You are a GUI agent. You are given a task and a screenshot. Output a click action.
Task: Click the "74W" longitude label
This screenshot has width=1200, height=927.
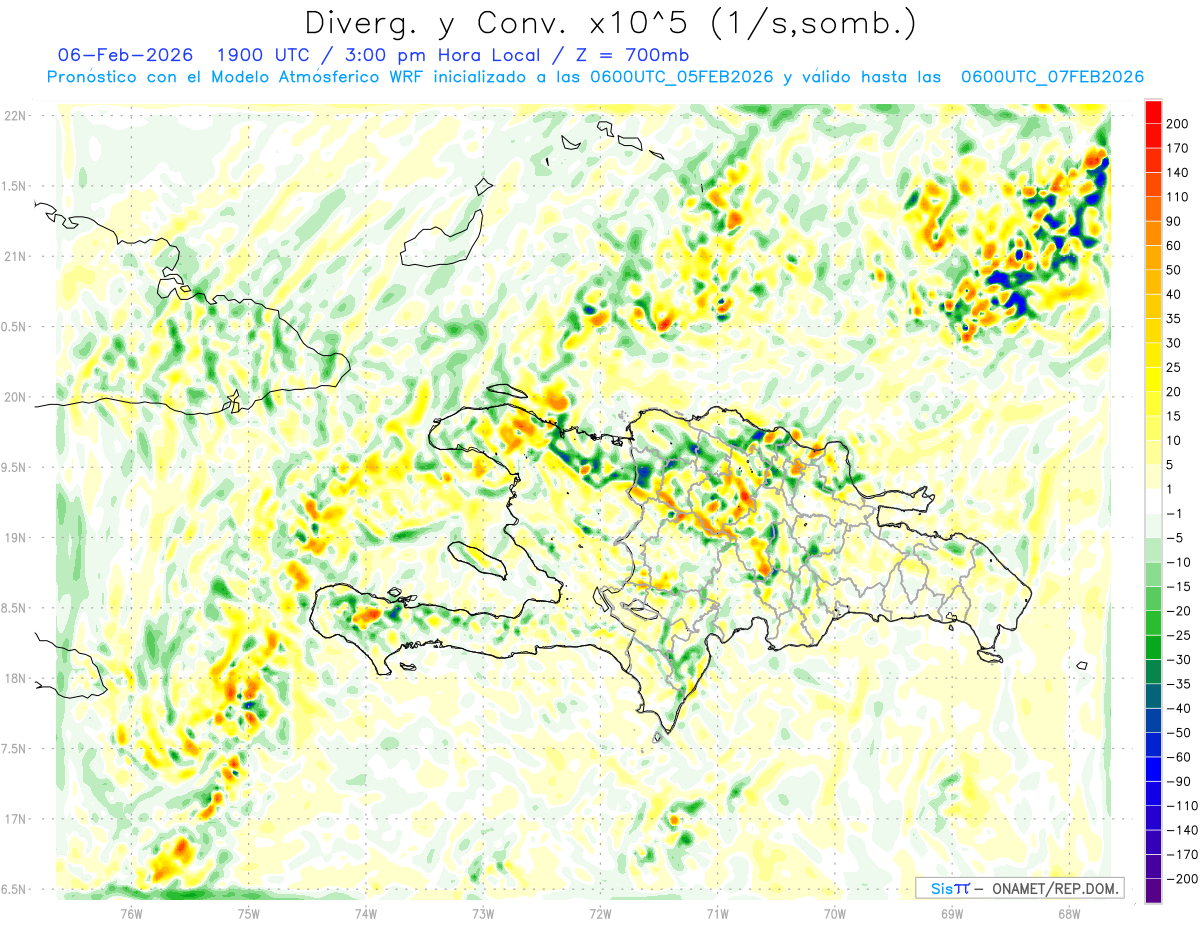tap(366, 913)
